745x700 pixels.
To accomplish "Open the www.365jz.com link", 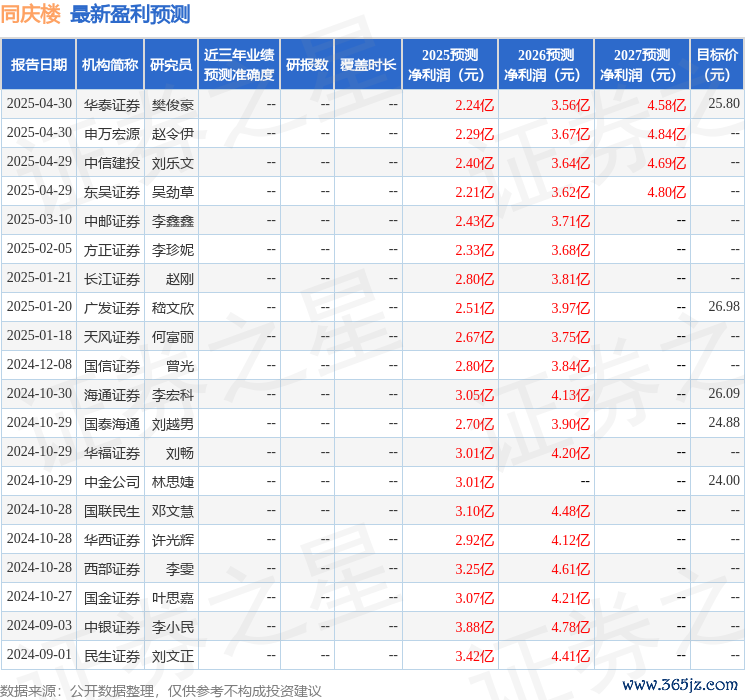I will (679, 684).
